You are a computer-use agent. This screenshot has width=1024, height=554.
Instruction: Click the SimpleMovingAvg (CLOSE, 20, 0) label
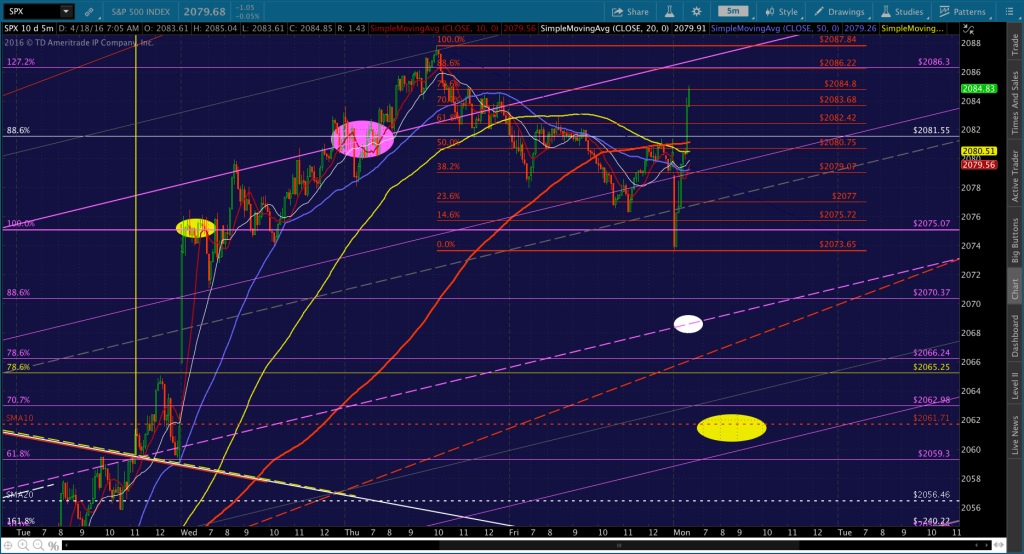point(605,29)
